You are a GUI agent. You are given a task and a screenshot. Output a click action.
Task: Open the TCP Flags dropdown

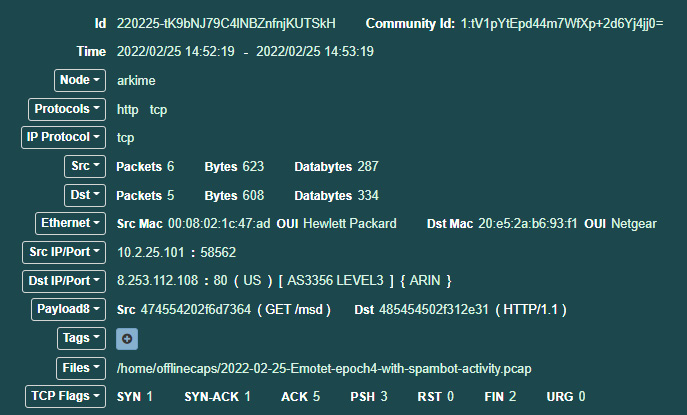click(65, 397)
